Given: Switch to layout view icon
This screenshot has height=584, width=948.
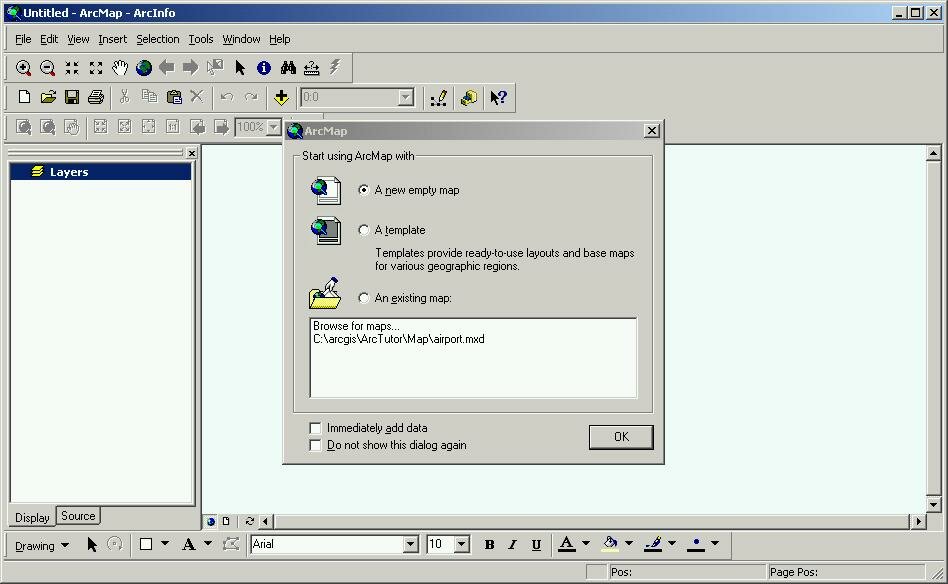Looking at the screenshot, I should pos(226,521).
